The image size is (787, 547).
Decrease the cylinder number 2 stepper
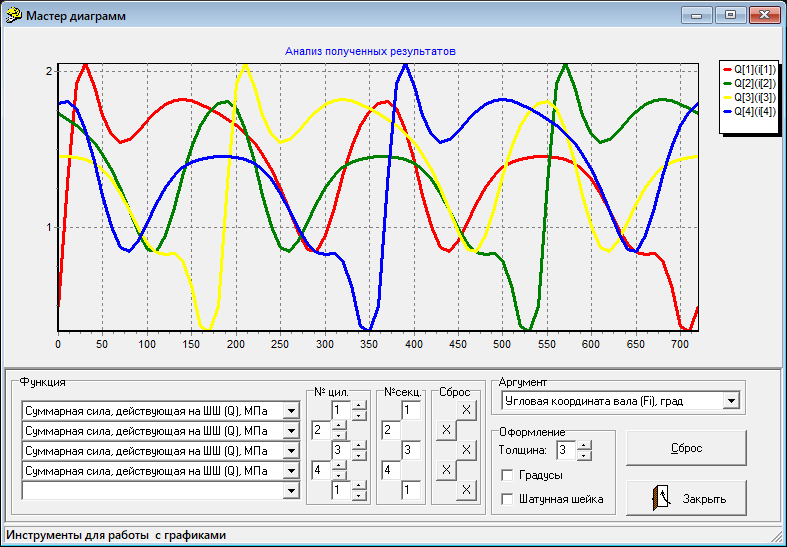[339, 435]
